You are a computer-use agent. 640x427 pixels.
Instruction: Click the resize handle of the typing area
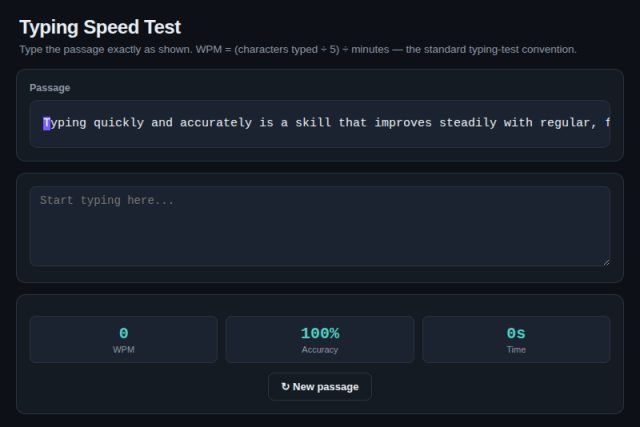point(606,262)
